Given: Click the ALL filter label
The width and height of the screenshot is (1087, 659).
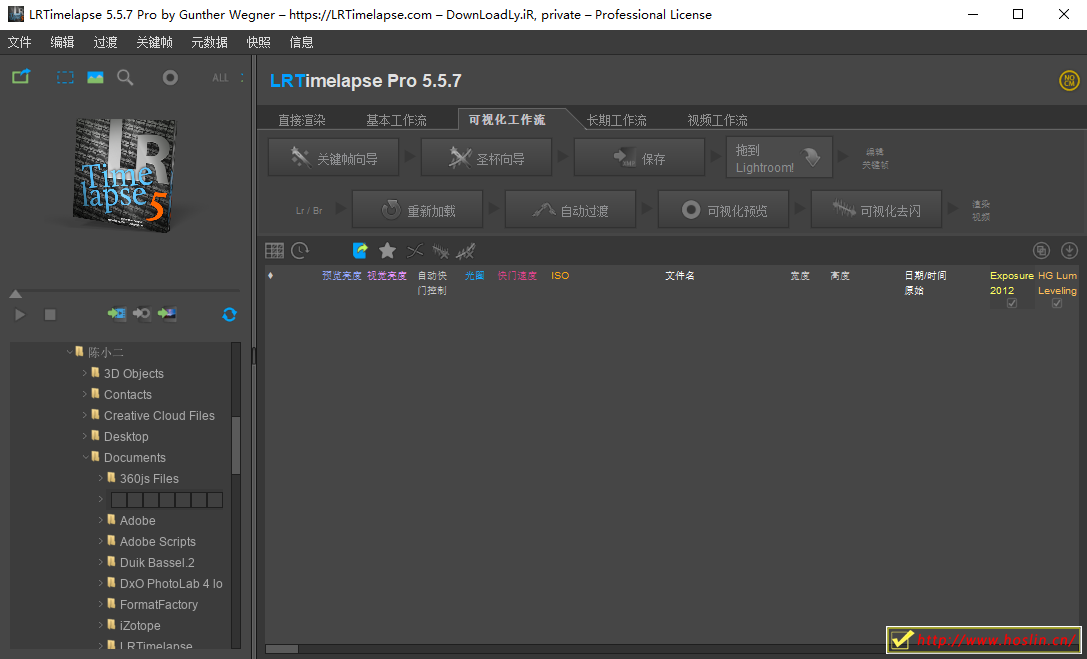Looking at the screenshot, I should [220, 78].
